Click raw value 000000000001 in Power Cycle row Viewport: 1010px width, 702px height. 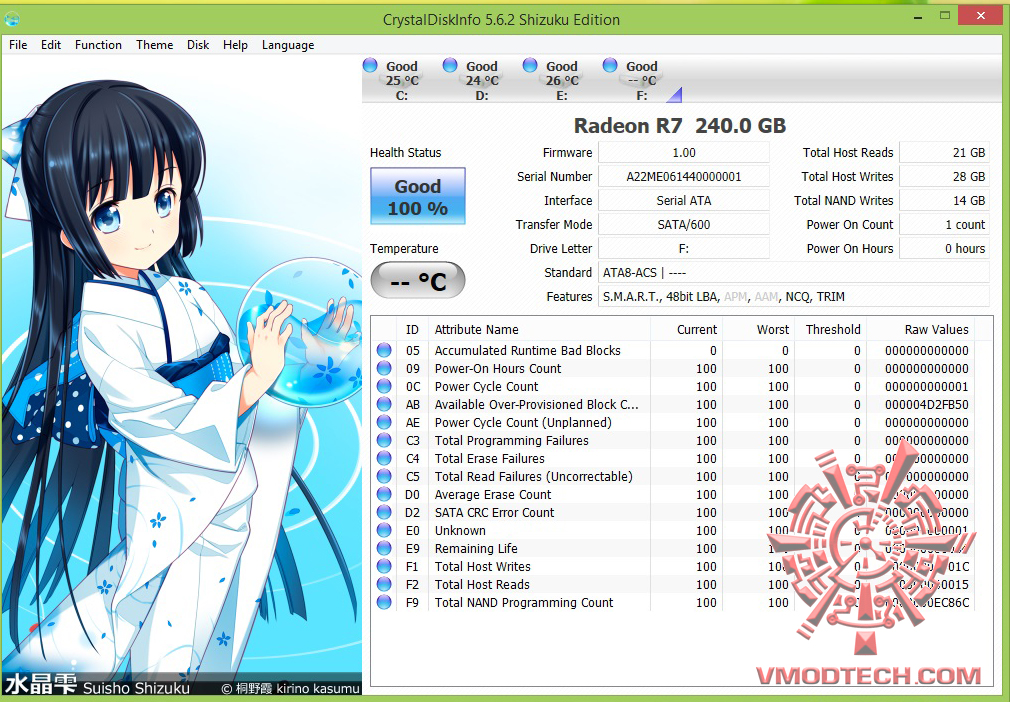[926, 386]
